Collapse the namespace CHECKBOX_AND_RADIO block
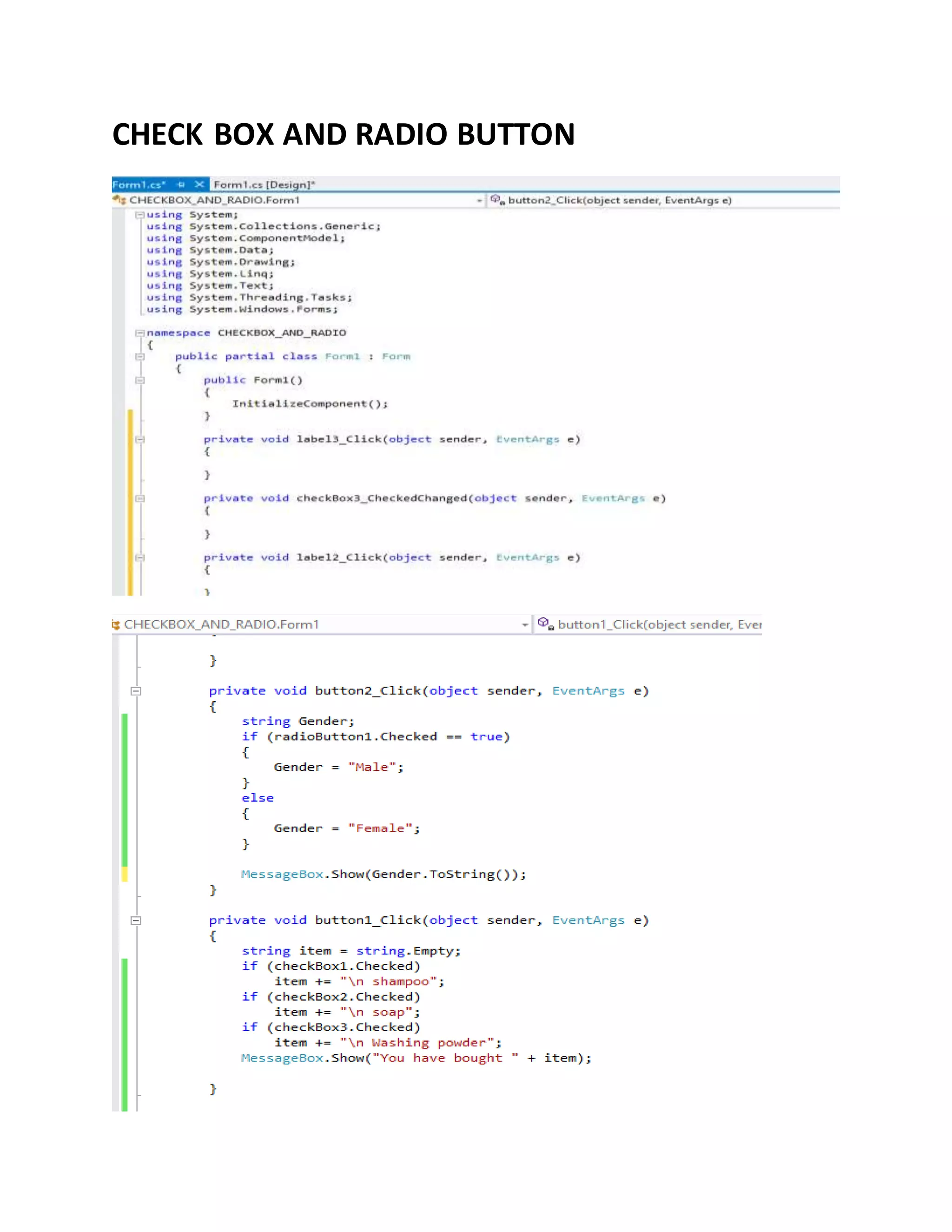 (x=139, y=333)
